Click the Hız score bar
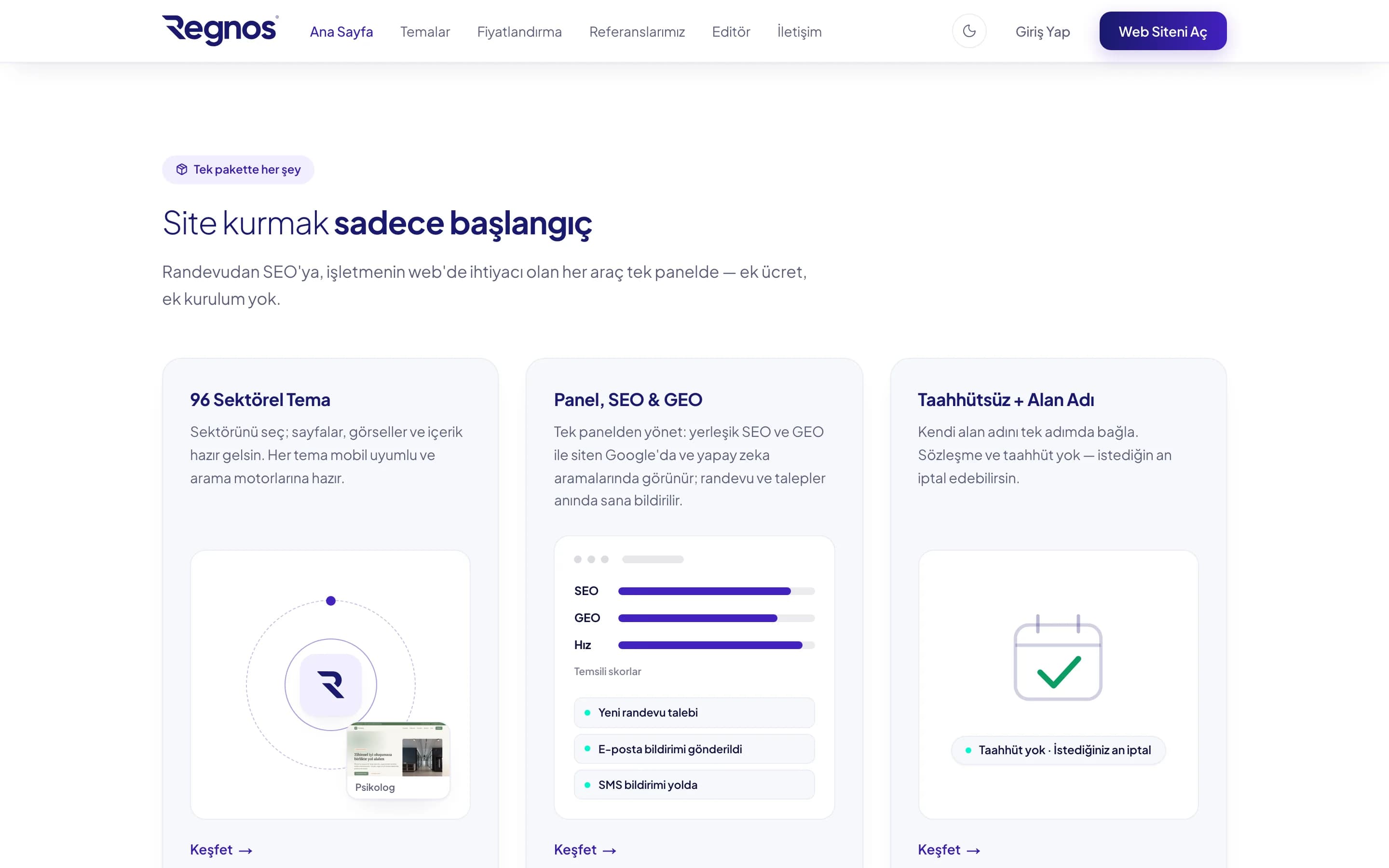Viewport: 1389px width, 868px height. click(716, 645)
